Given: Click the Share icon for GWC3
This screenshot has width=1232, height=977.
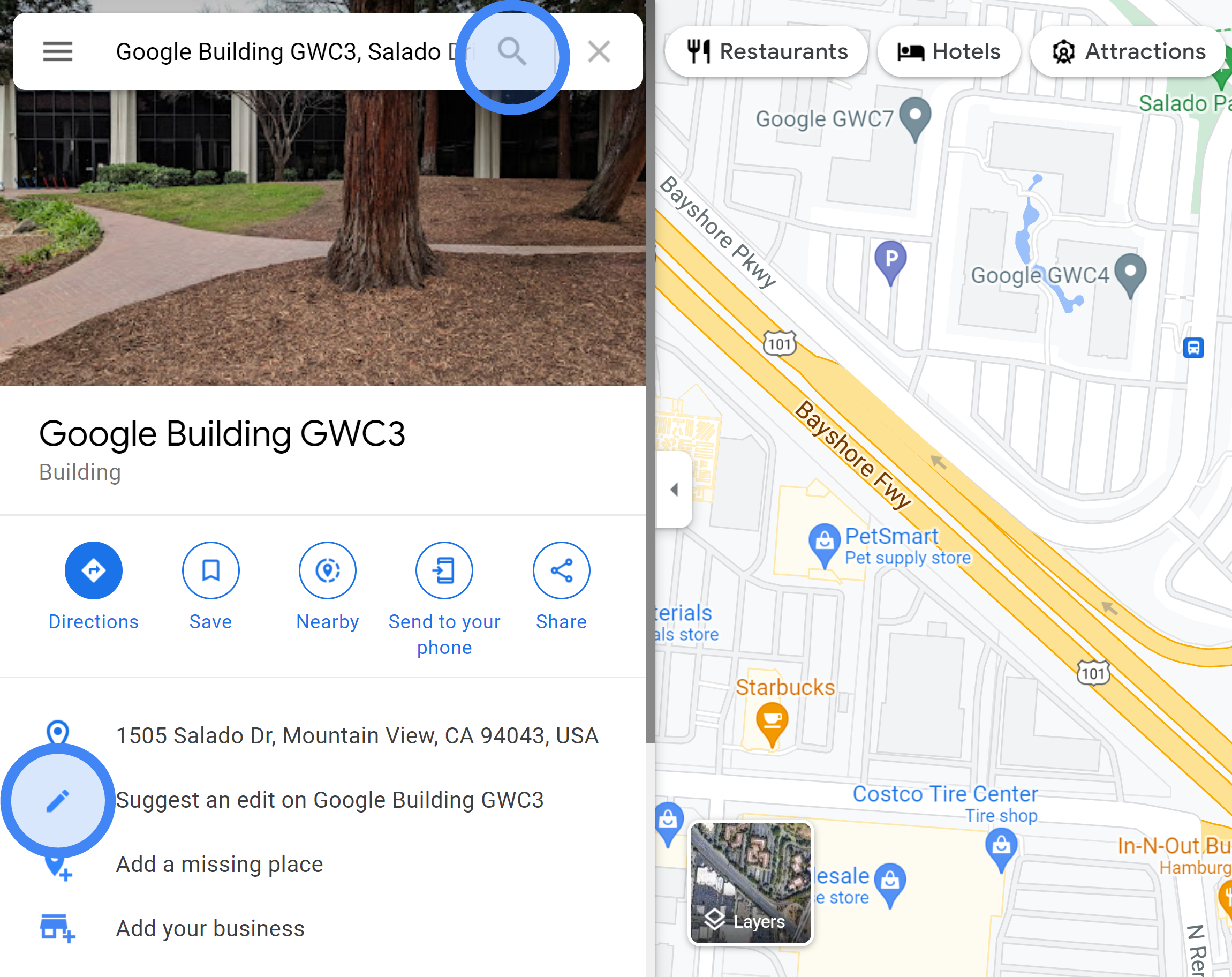Looking at the screenshot, I should click(560, 570).
